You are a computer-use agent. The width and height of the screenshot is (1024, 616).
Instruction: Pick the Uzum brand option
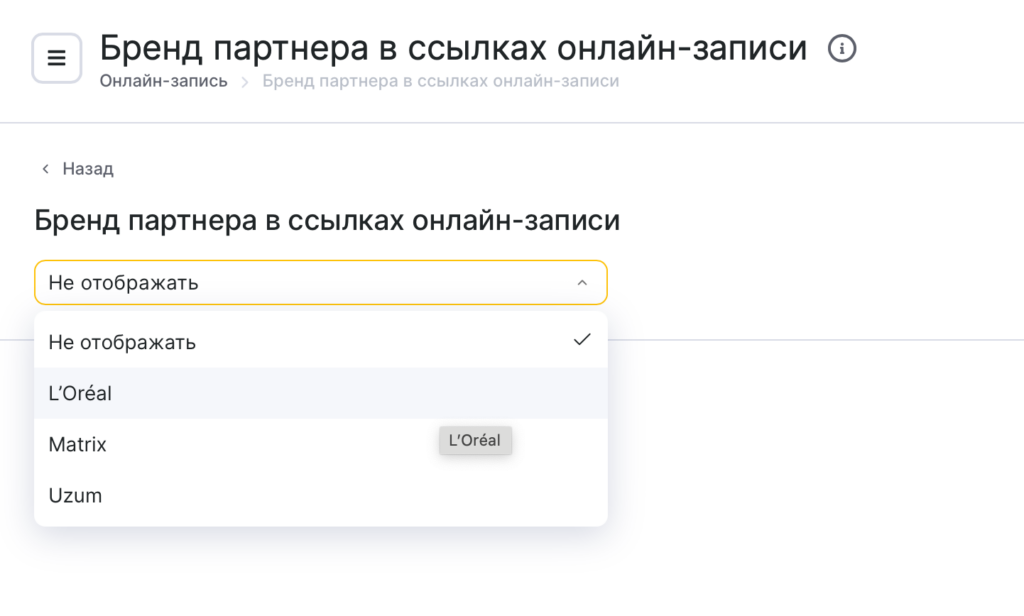click(x=75, y=495)
